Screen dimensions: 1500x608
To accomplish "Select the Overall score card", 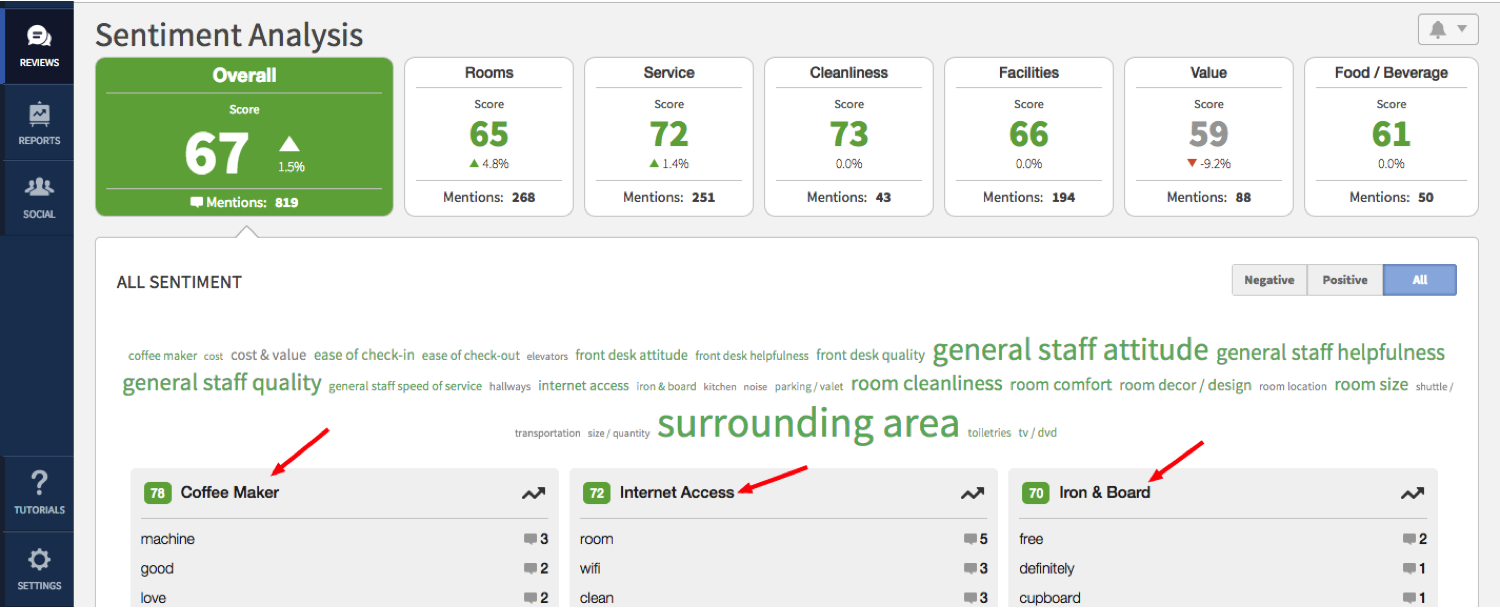I will click(244, 137).
